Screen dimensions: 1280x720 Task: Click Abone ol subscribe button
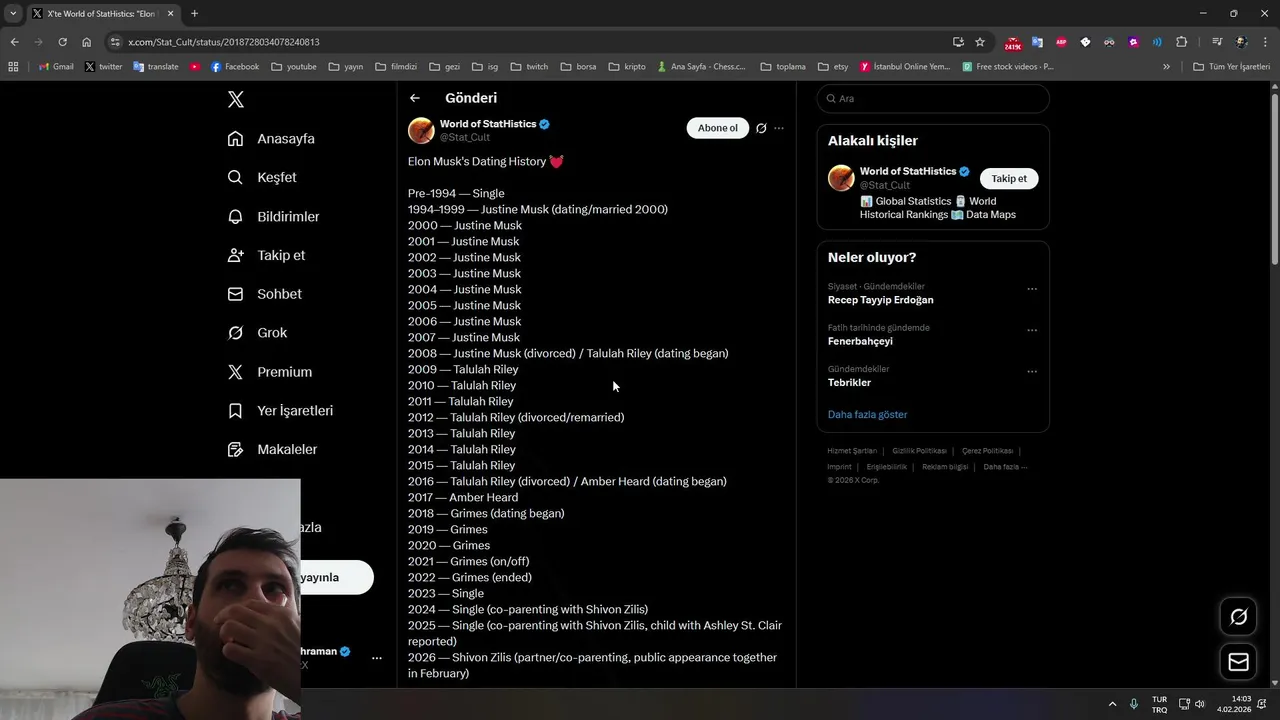point(717,128)
